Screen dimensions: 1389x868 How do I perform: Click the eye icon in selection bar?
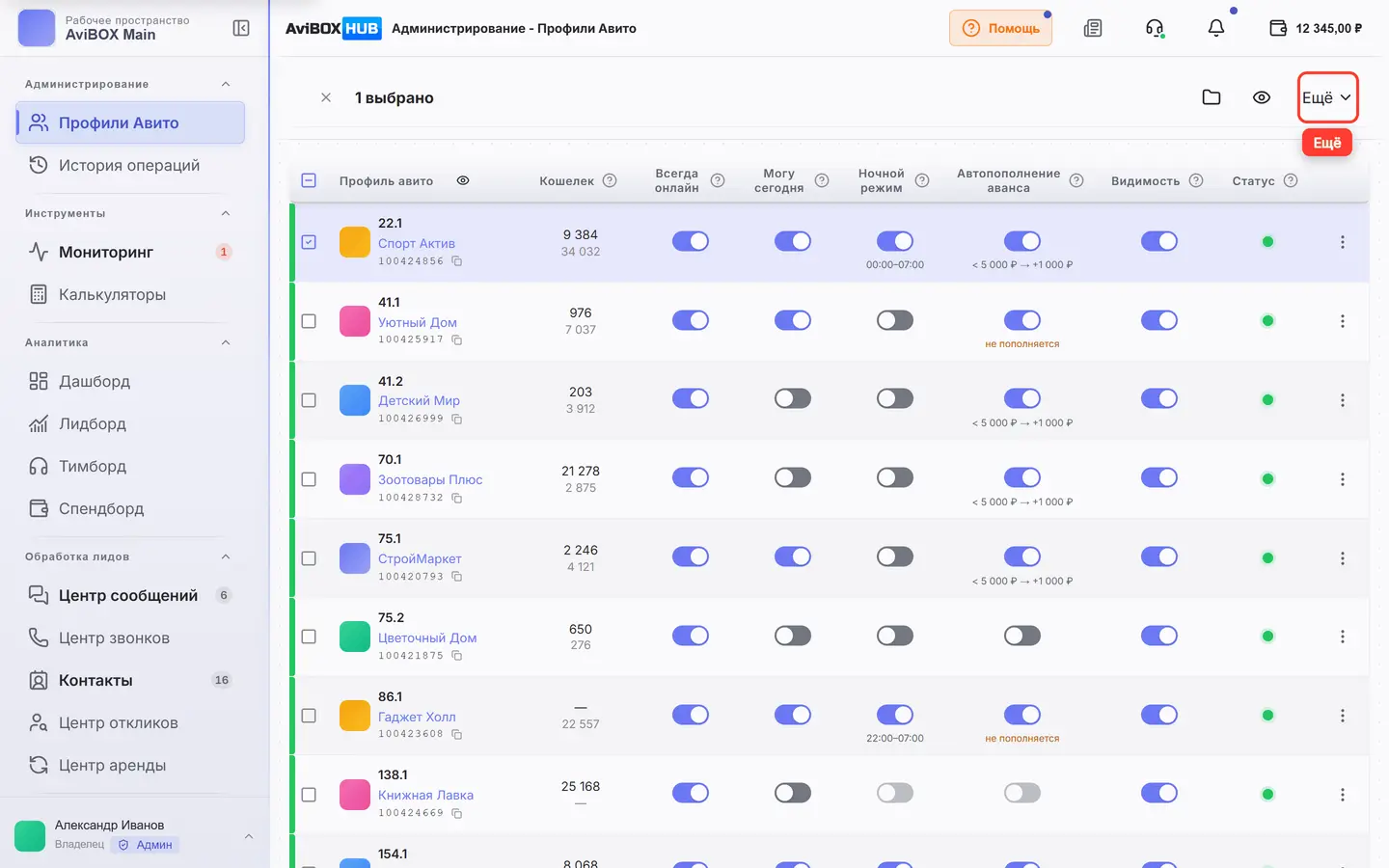point(1262,97)
